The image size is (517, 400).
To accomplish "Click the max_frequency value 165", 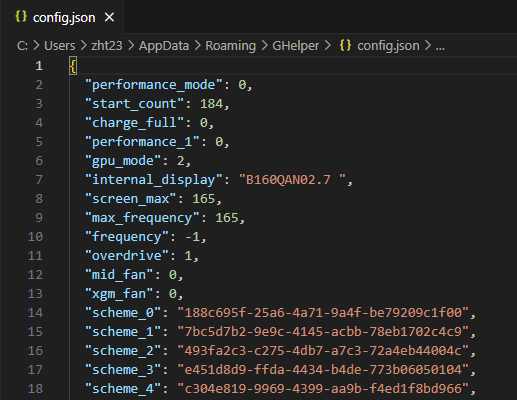I will point(227,218).
